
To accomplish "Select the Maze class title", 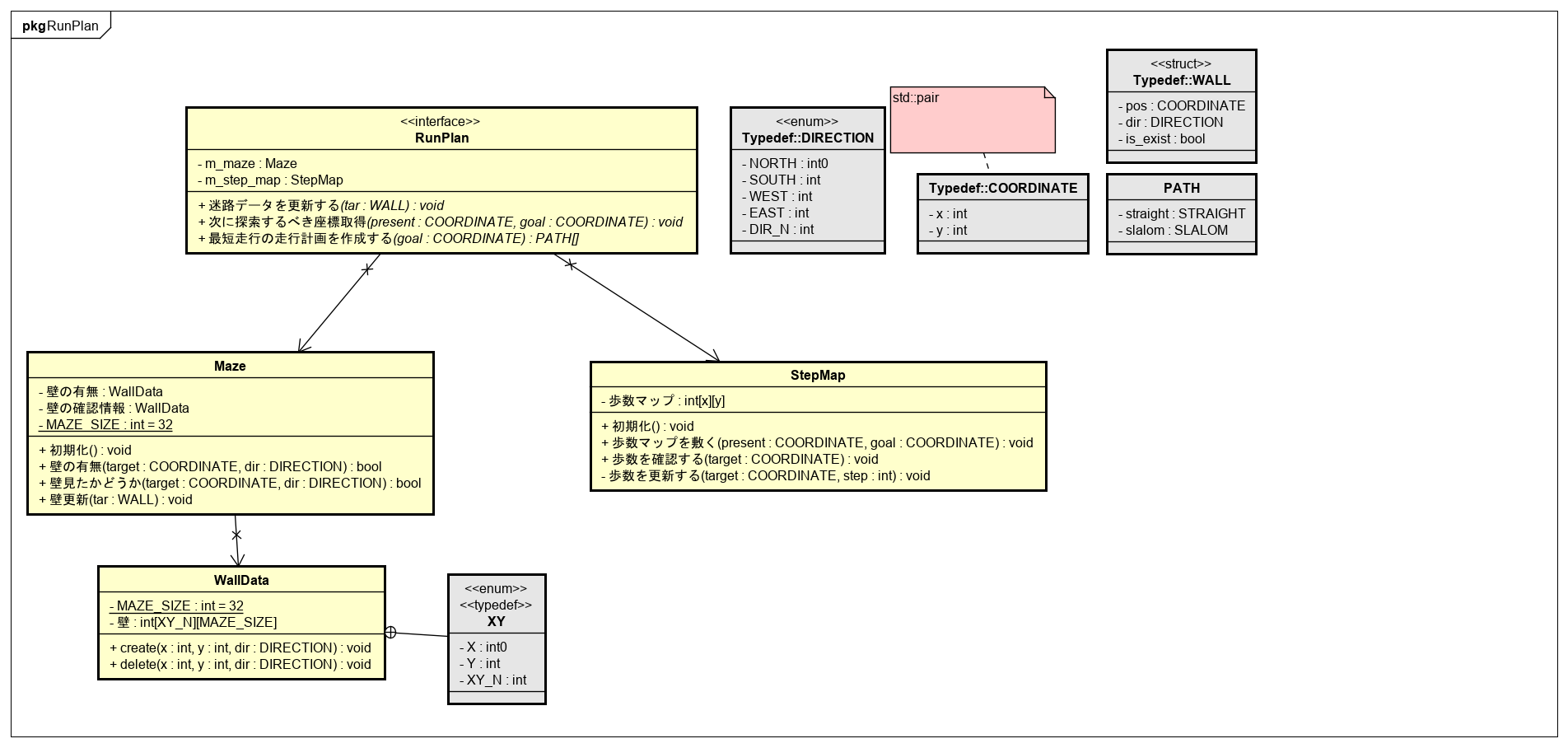I will tap(230, 366).
